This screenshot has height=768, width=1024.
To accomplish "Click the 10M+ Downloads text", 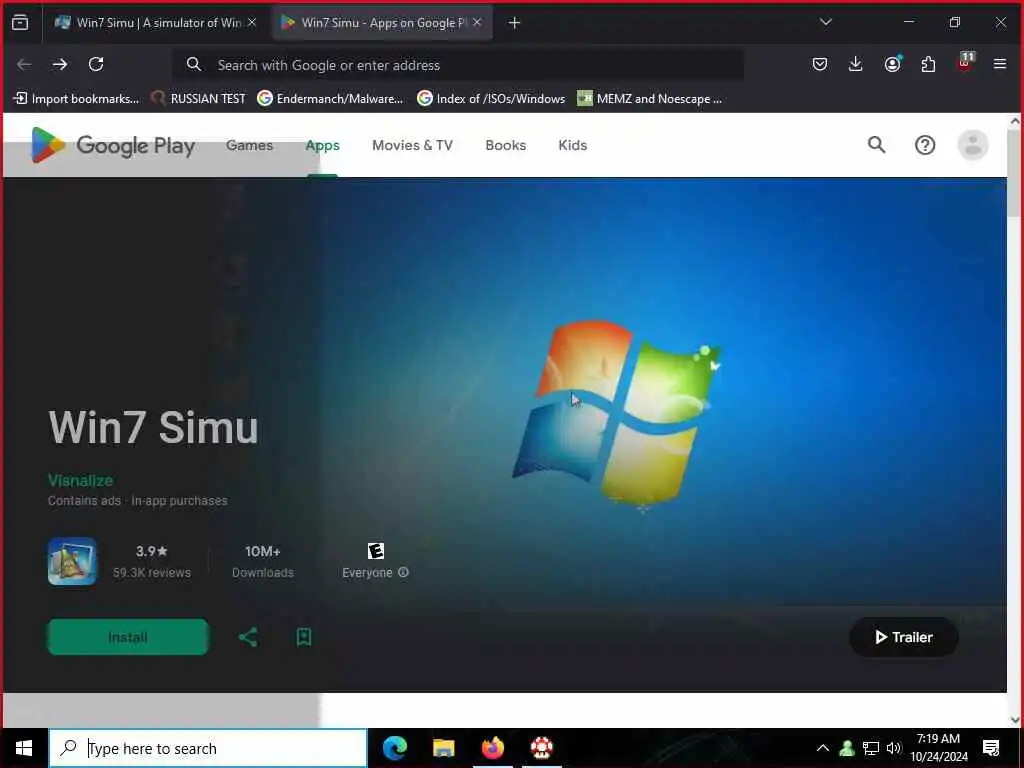I will pos(263,562).
